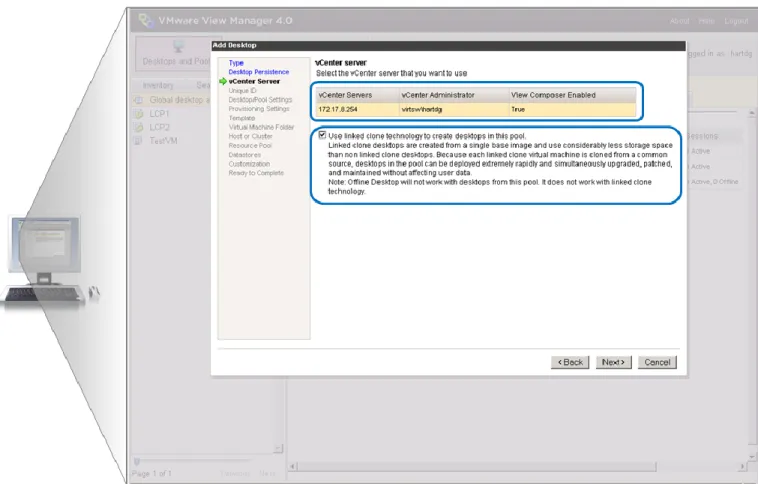The image size is (758, 484).
Task: Click the TestVM desktop icon
Action: [138, 141]
